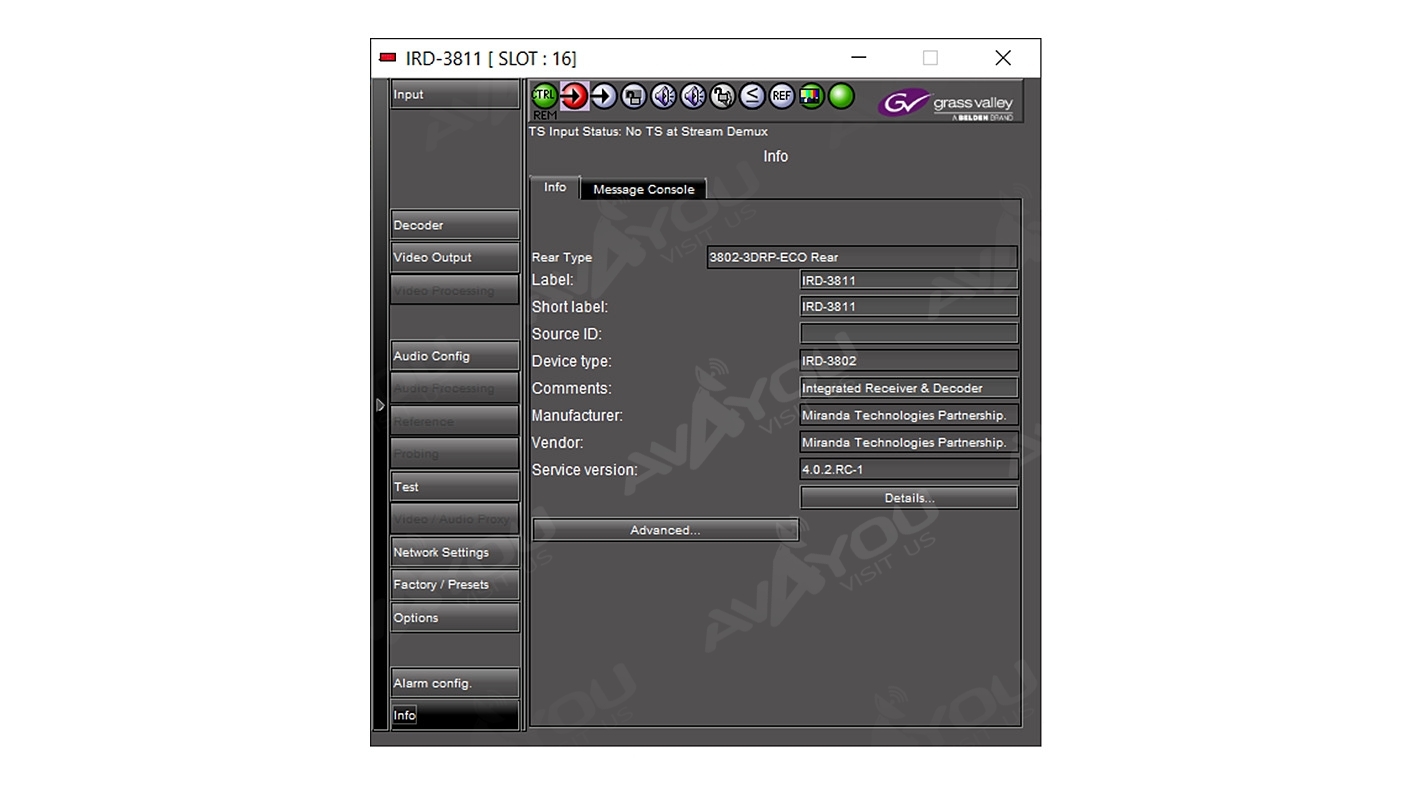1422x800 pixels.
Task: Click the empty Source ID field
Action: click(x=908, y=334)
